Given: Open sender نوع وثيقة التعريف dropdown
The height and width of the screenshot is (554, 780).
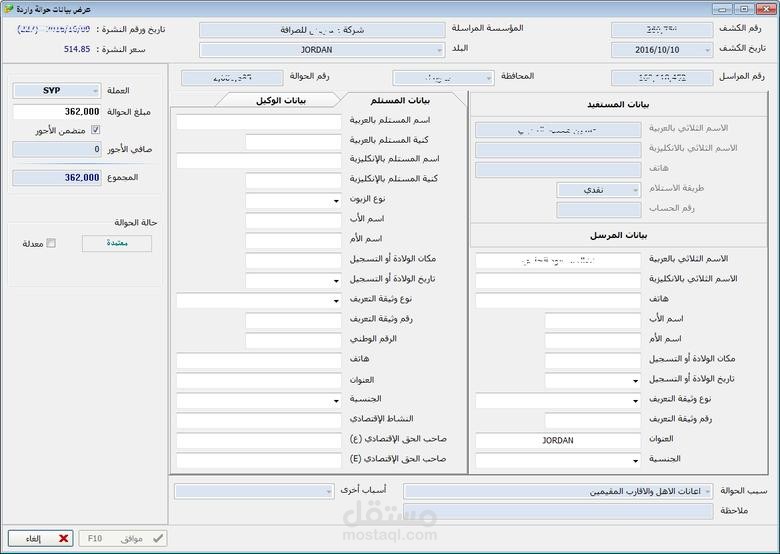Looking at the screenshot, I should pos(635,401).
